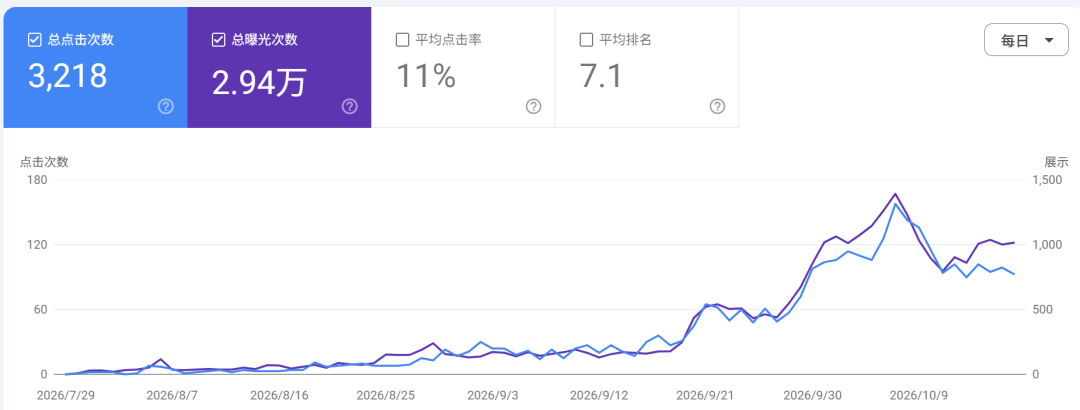Open help icon on 总点击次数 card
This screenshot has height=410, width=1080.
pyautogui.click(x=165, y=106)
